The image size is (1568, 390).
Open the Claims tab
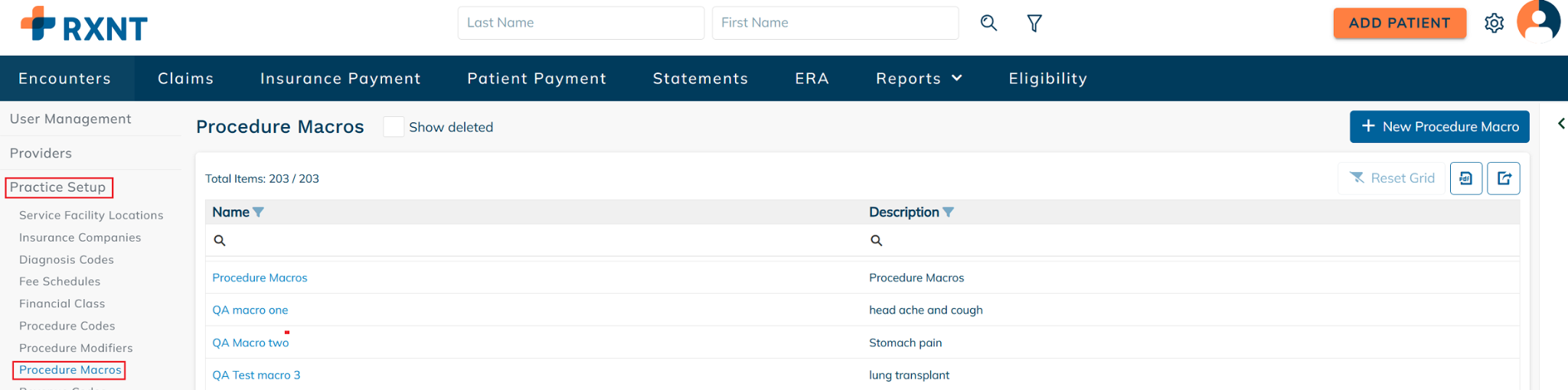pyautogui.click(x=185, y=78)
